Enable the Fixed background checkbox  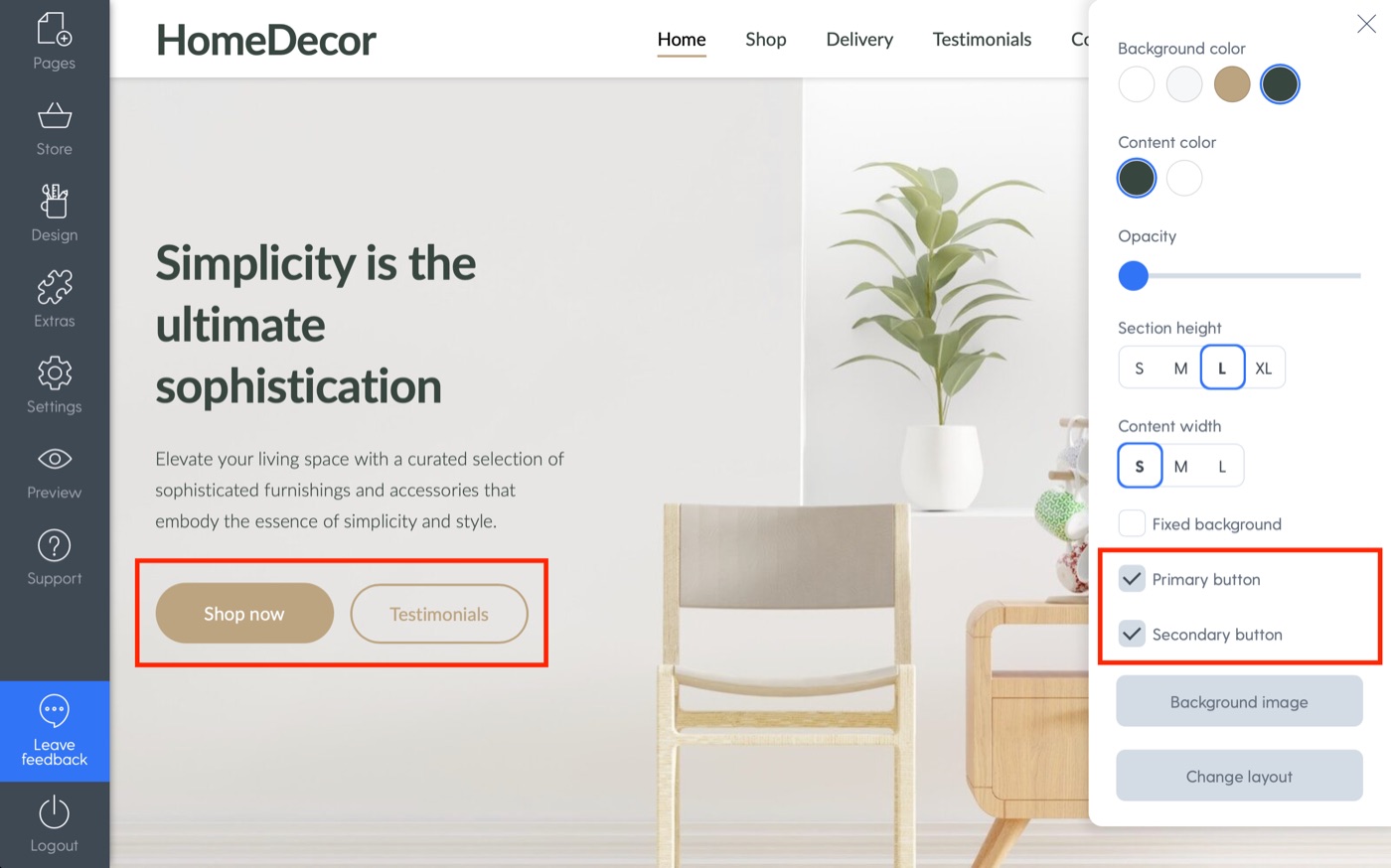(1132, 523)
